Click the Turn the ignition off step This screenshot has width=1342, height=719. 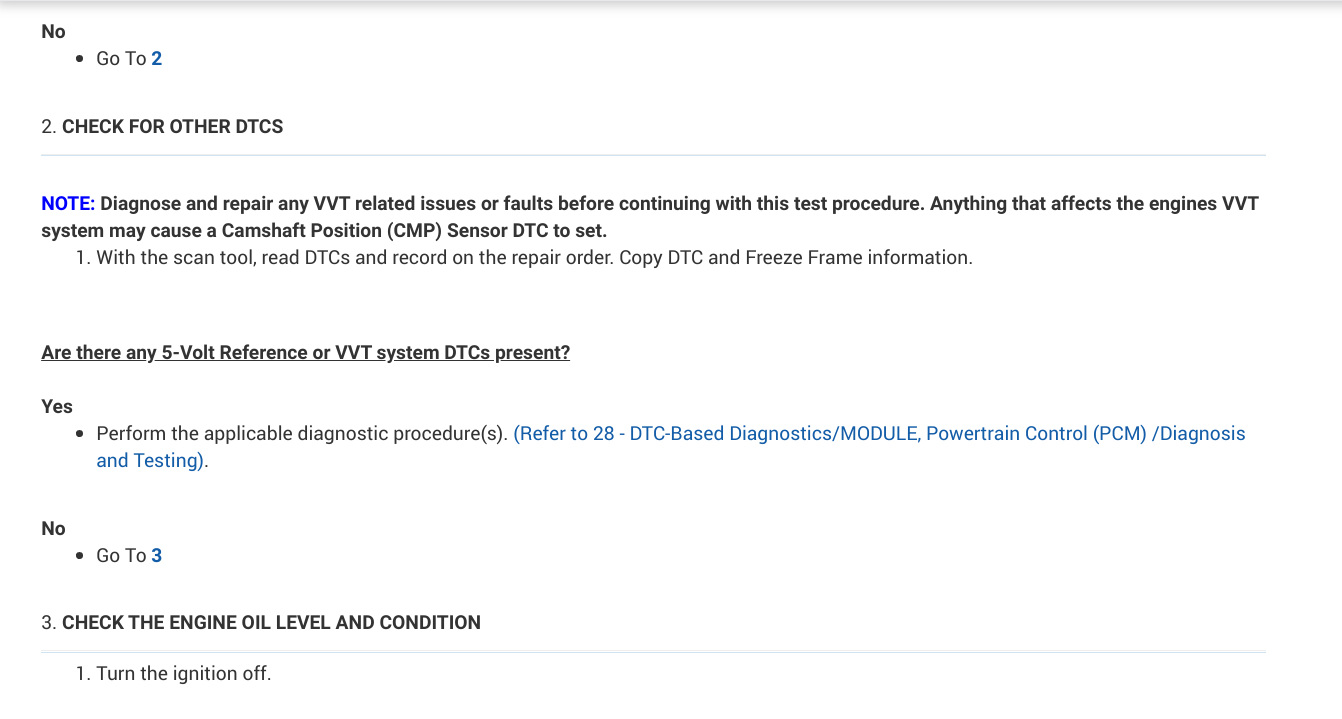183,674
